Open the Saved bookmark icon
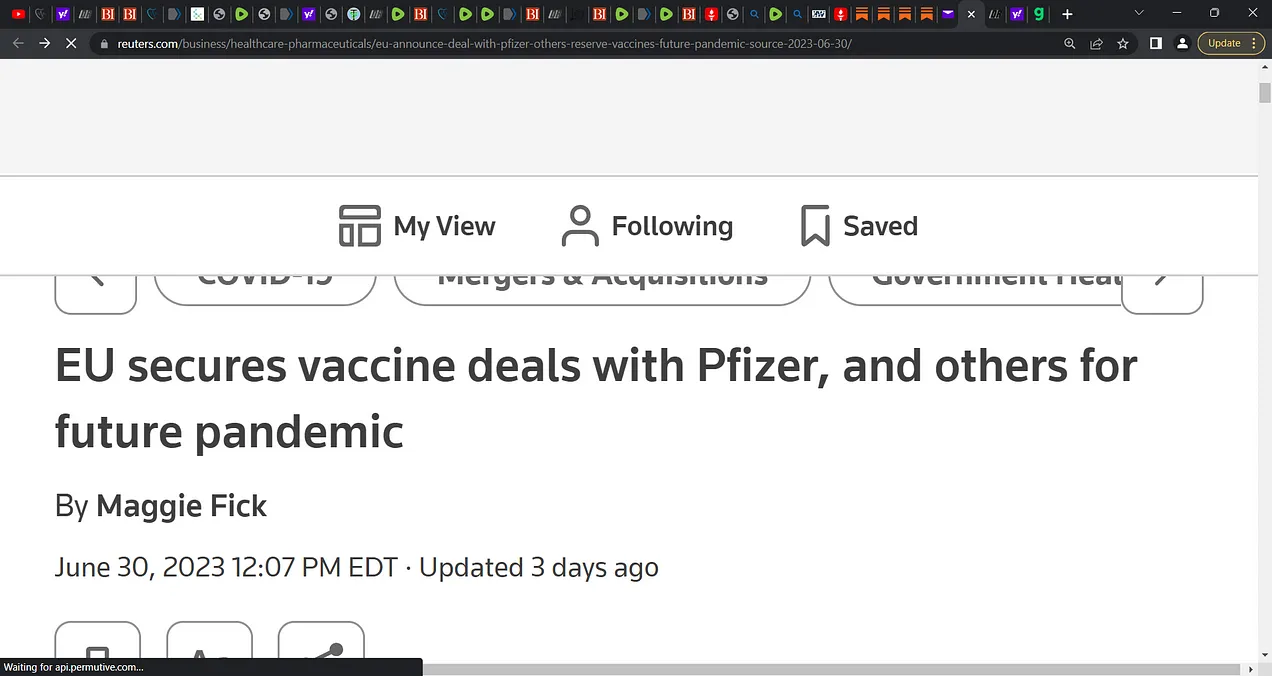1272x676 pixels. (815, 226)
